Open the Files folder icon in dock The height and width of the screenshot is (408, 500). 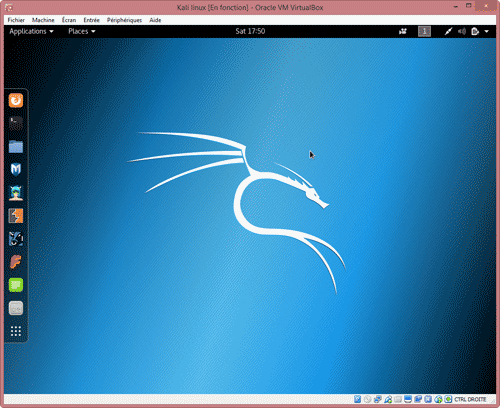[x=16, y=146]
